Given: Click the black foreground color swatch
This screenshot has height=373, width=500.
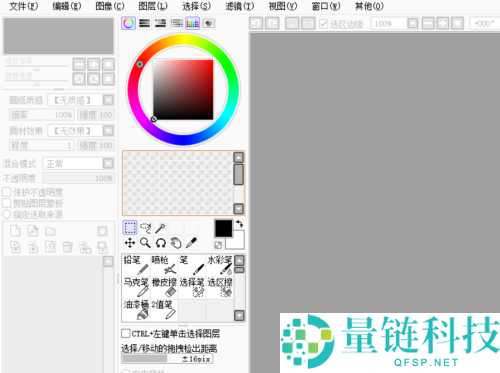Looking at the screenshot, I should [x=223, y=228].
